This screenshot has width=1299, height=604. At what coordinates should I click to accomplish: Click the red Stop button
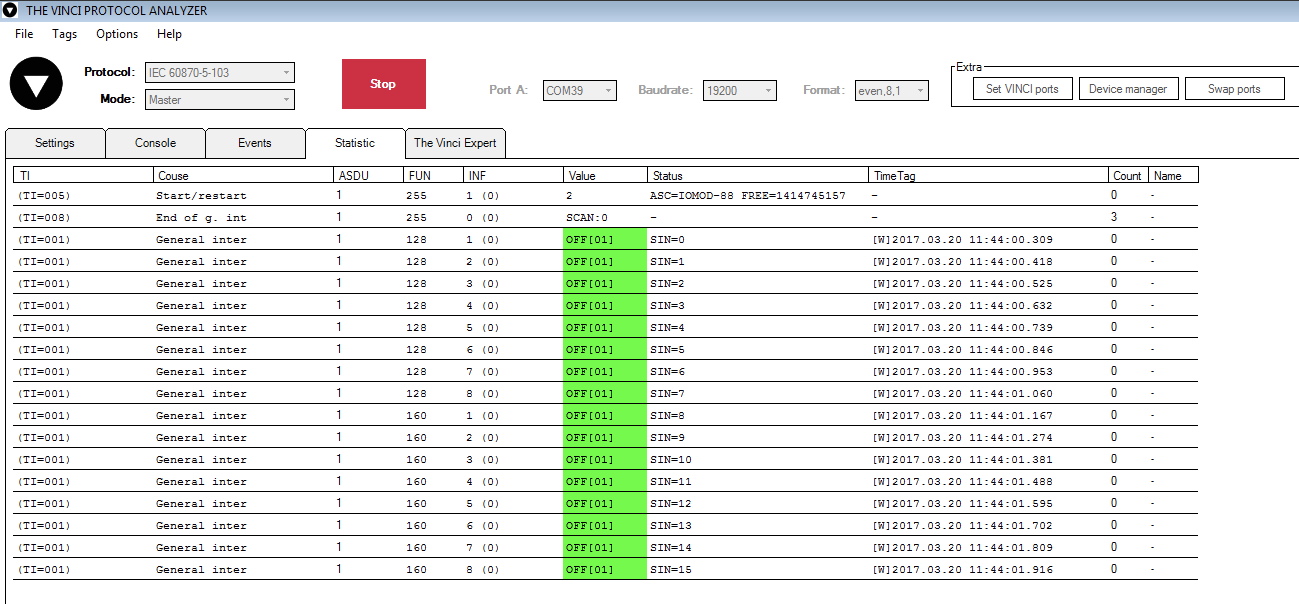coord(383,84)
